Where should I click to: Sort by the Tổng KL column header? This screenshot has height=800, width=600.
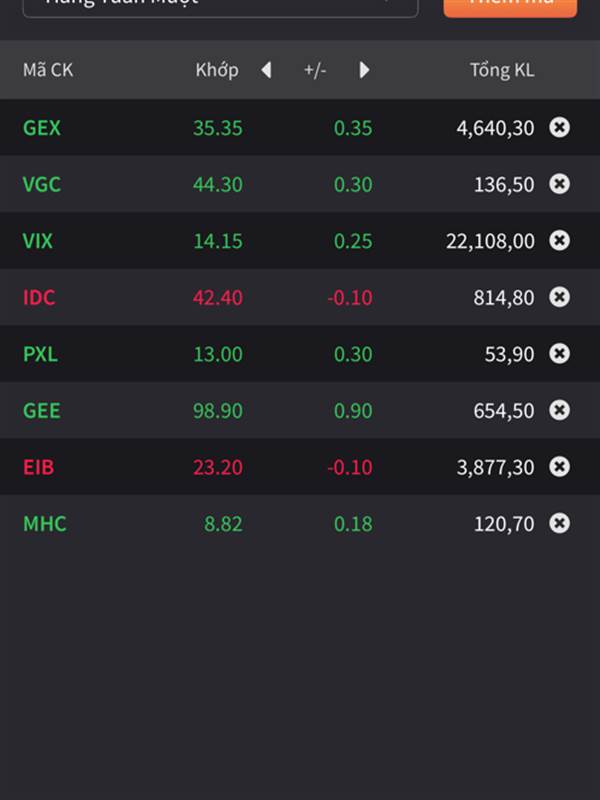tap(502, 70)
